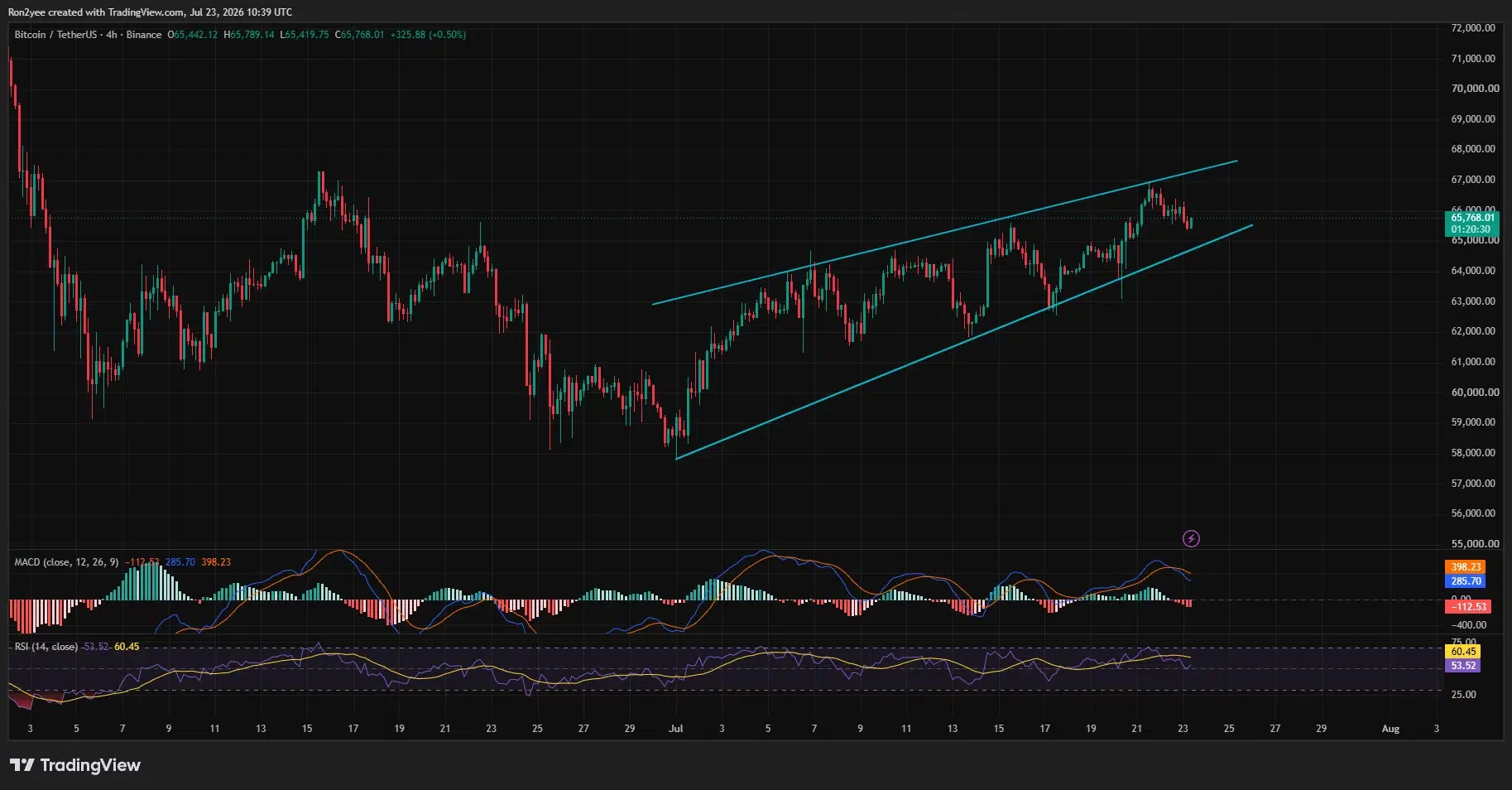Open the MACD (close, 12, 26, 9) legend
The width and height of the screenshot is (1512, 790).
pos(66,562)
